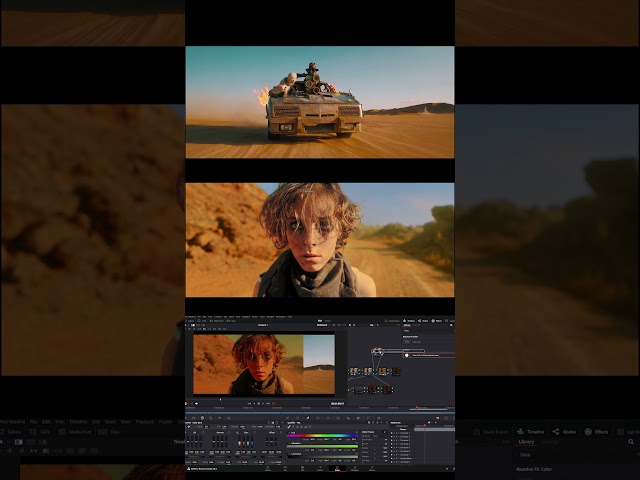Toggle the Effects button in toolbar
Screen dimensions: 640x480
pyautogui.click(x=436, y=321)
